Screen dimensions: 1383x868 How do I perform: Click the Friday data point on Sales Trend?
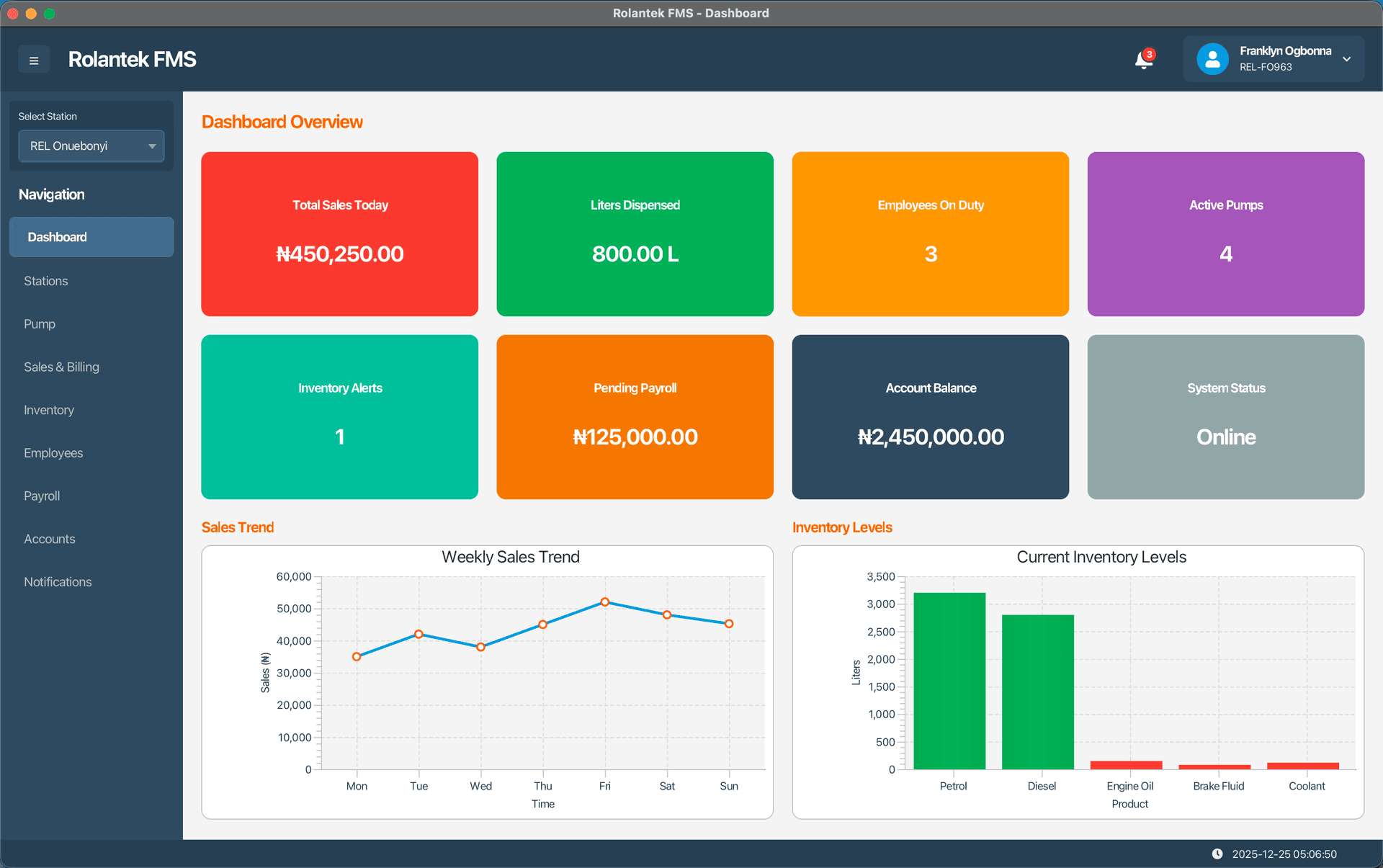click(604, 601)
